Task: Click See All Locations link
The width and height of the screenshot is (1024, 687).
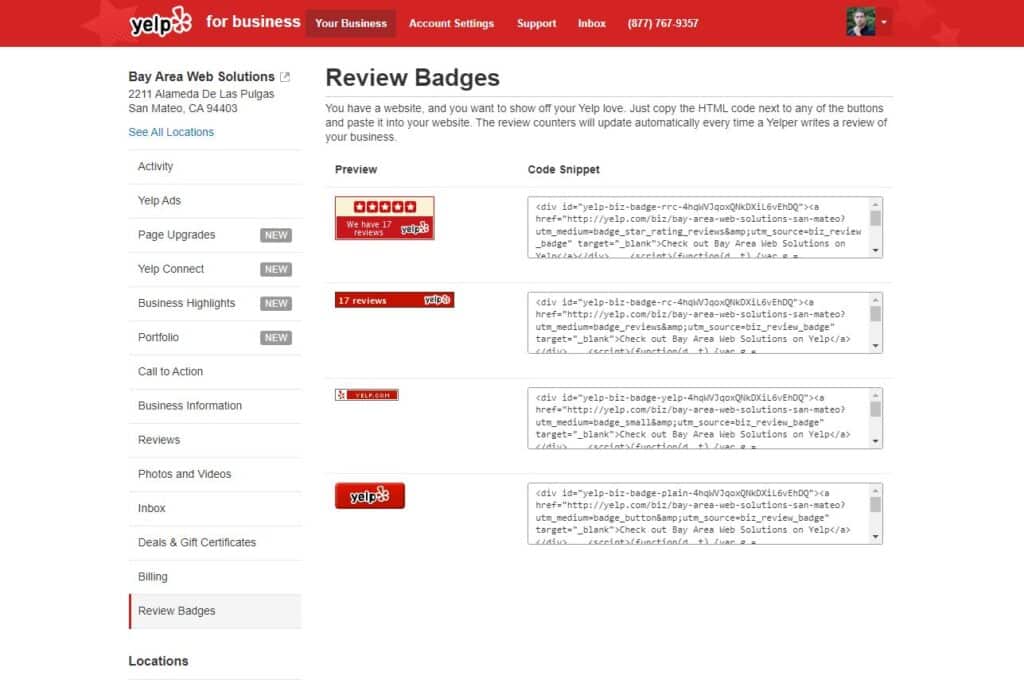Action: 171,132
